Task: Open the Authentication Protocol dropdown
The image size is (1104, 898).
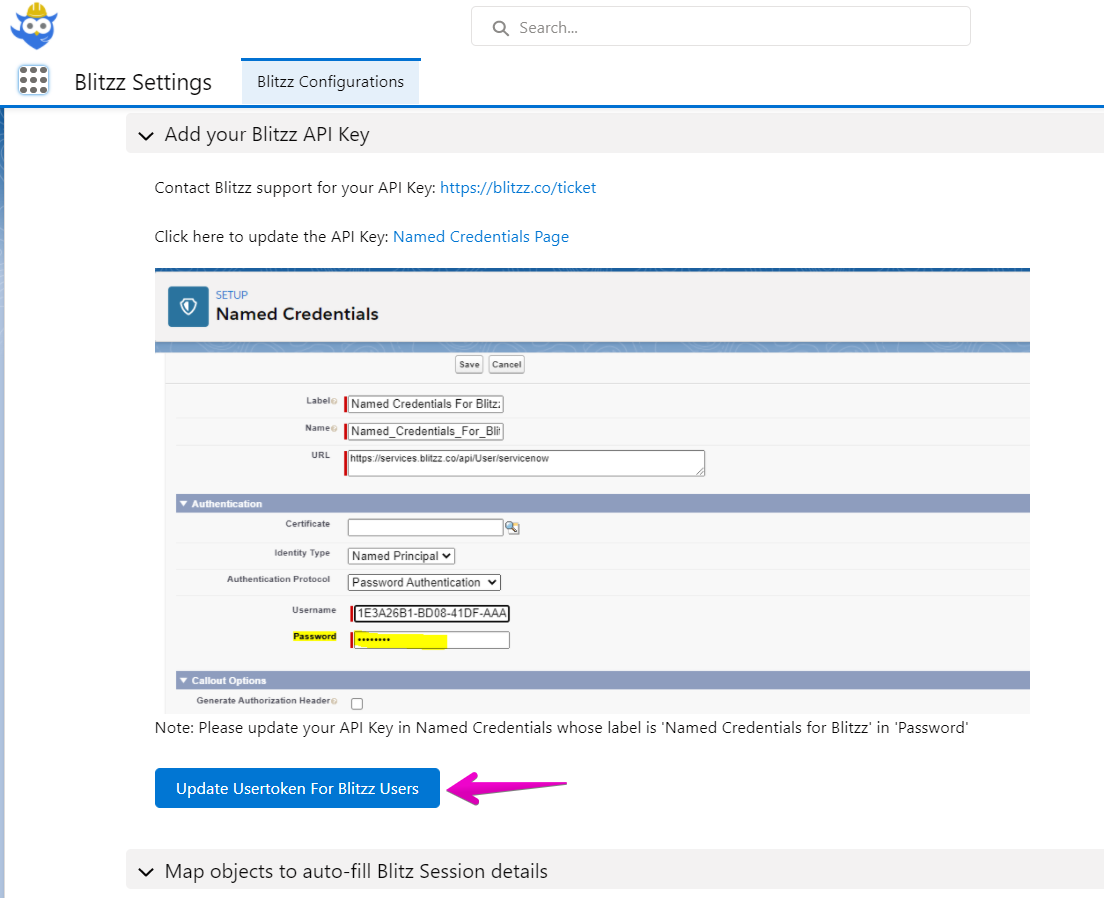Action: [x=424, y=582]
